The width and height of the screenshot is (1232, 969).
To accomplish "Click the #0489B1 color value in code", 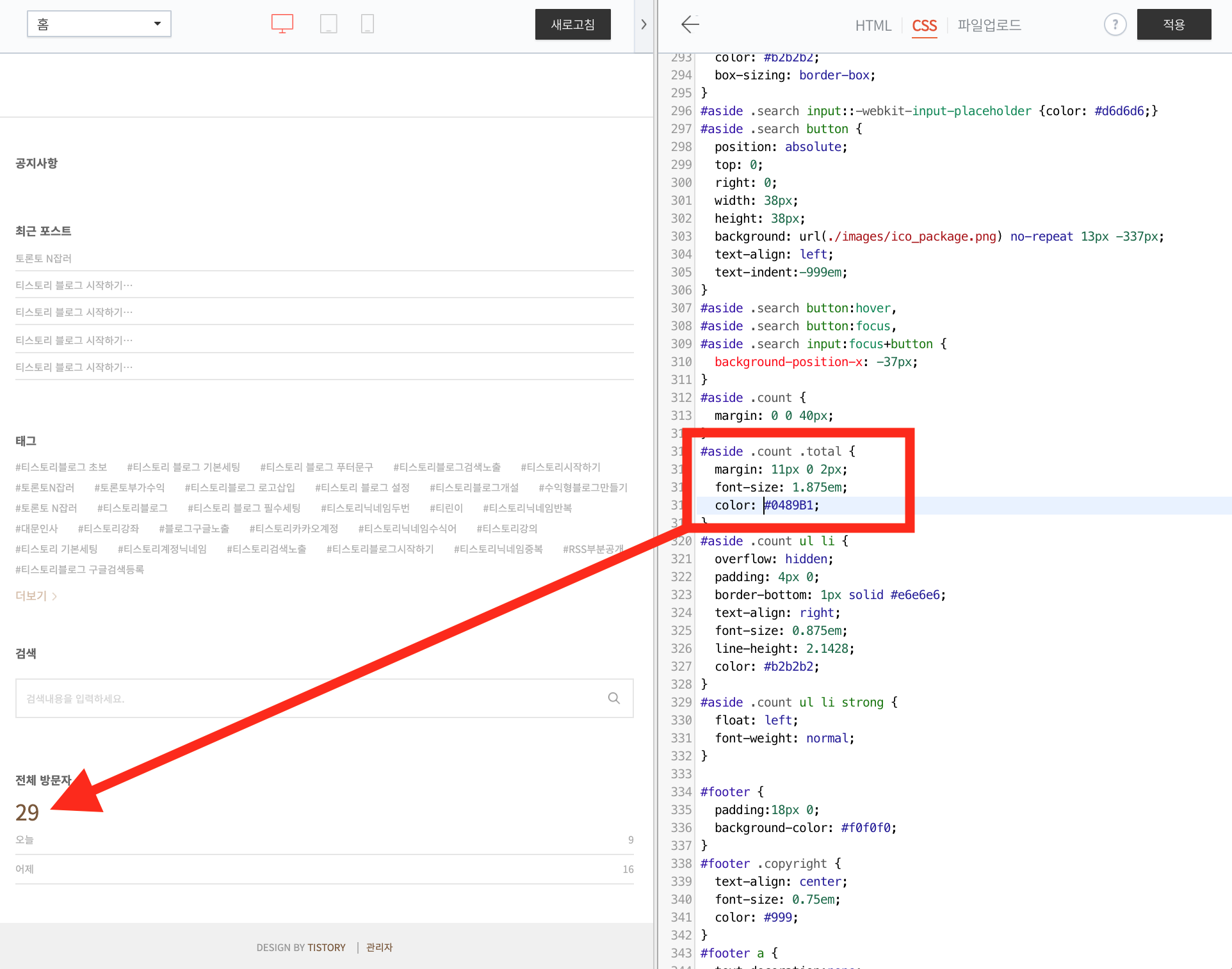I will (x=788, y=505).
